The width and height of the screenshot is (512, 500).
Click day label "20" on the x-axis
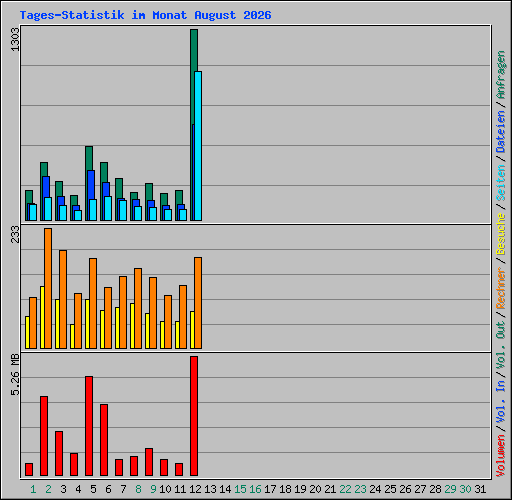tap(315, 489)
